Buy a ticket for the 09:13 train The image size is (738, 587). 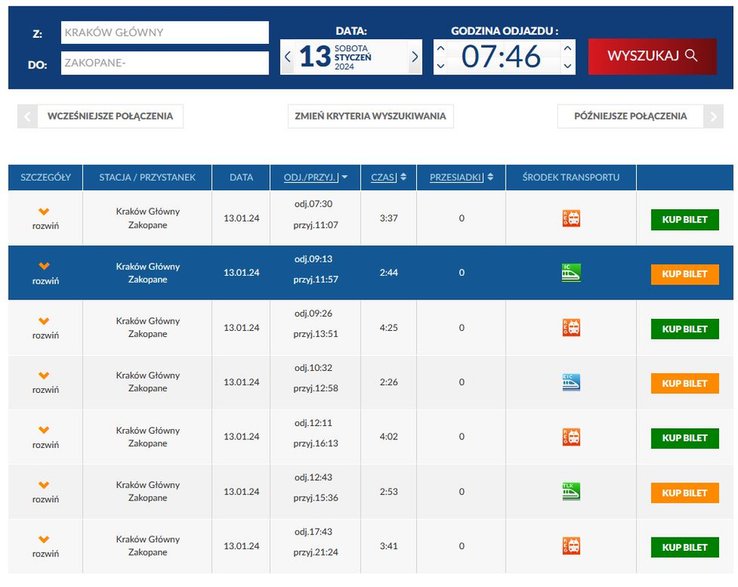tap(684, 273)
